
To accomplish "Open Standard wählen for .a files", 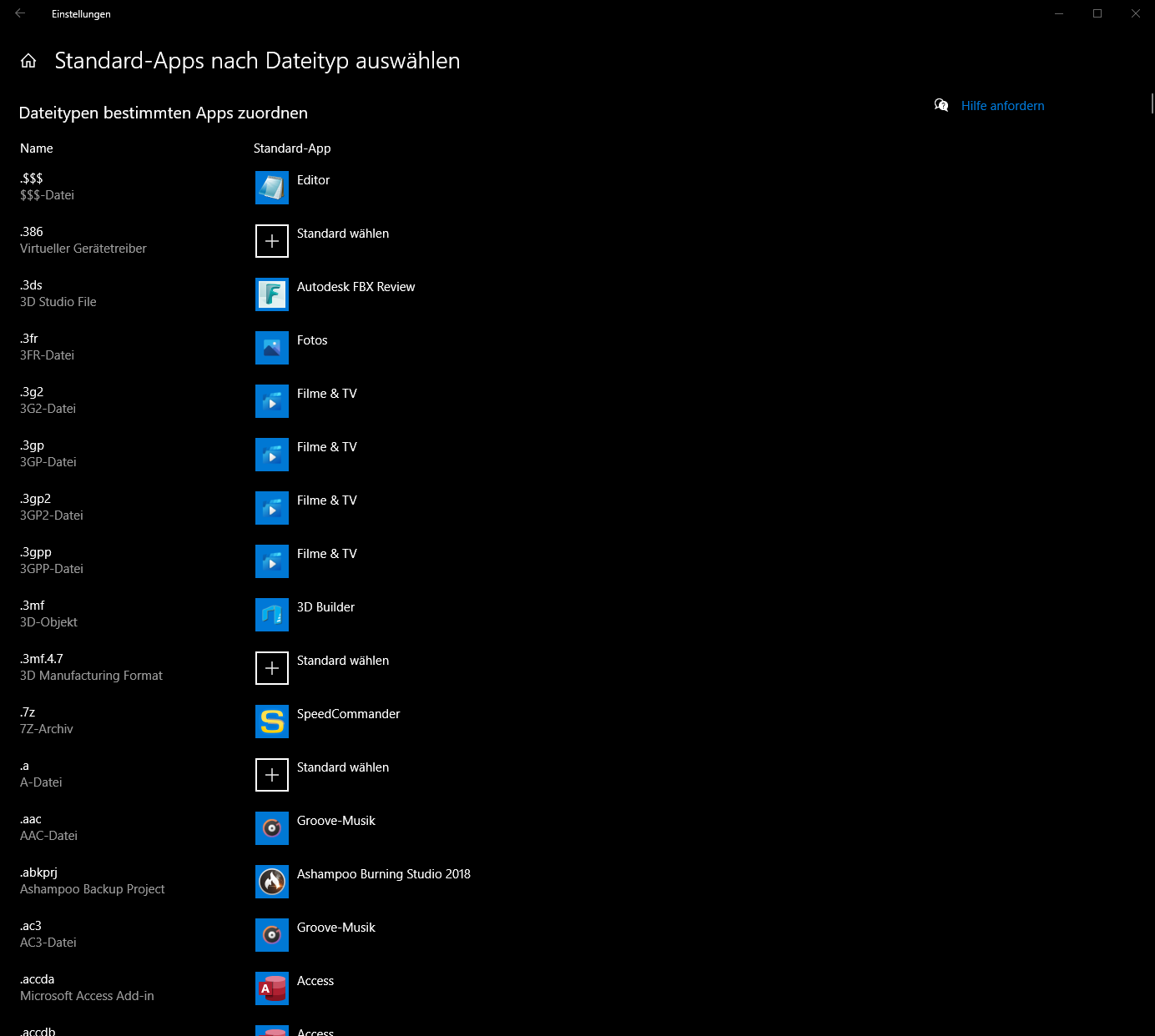I will 271,775.
